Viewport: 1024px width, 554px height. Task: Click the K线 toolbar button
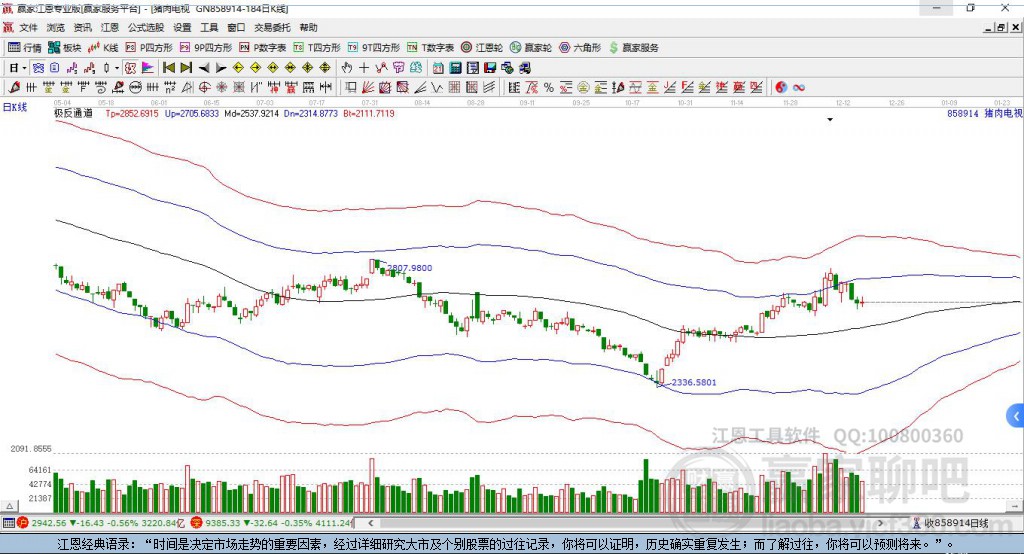(x=103, y=48)
